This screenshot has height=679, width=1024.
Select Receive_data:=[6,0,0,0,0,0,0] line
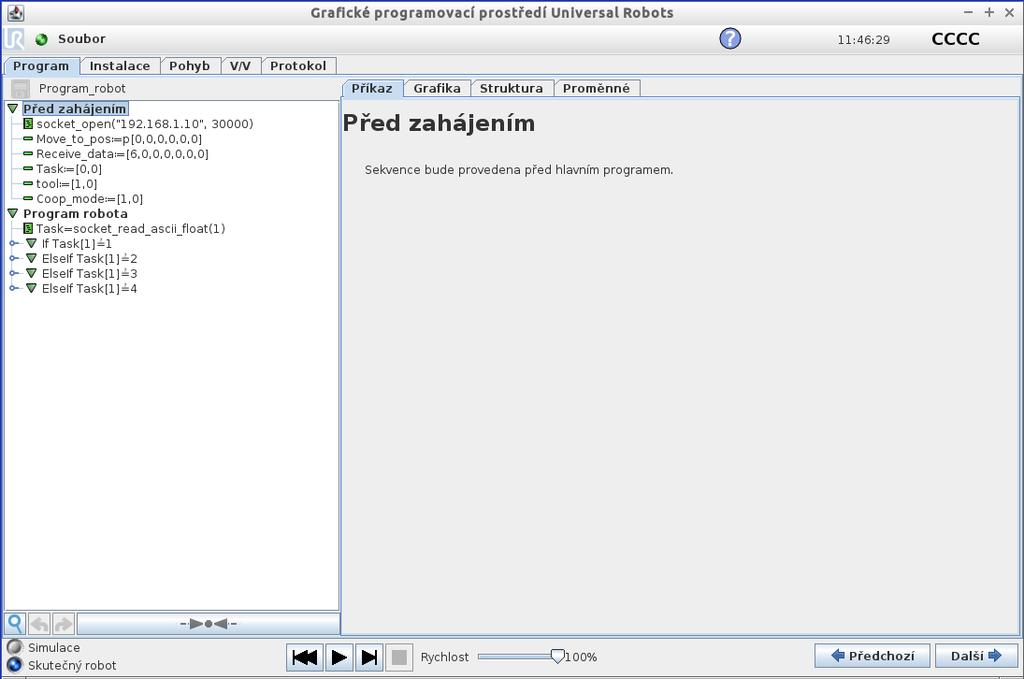click(x=122, y=154)
